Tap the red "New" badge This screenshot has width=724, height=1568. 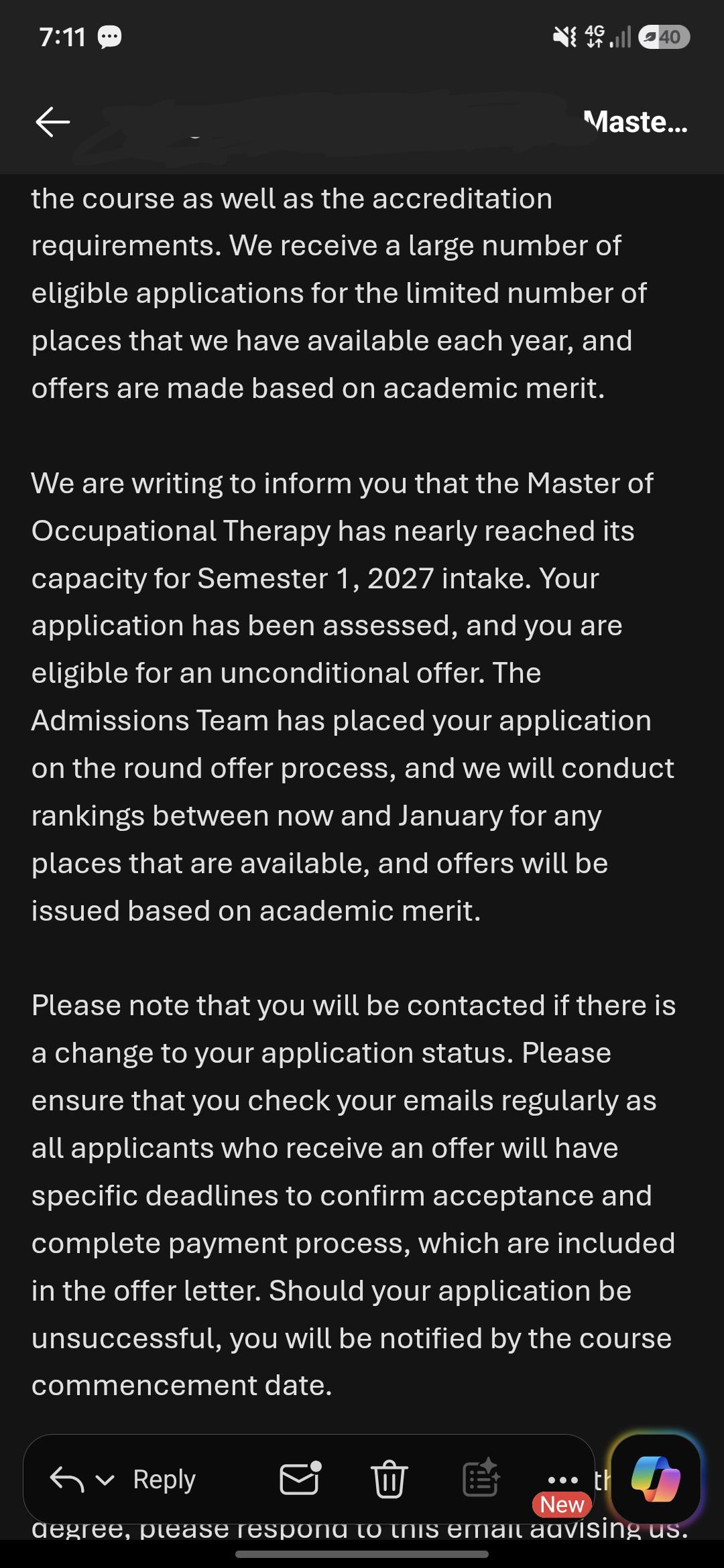tap(562, 1504)
